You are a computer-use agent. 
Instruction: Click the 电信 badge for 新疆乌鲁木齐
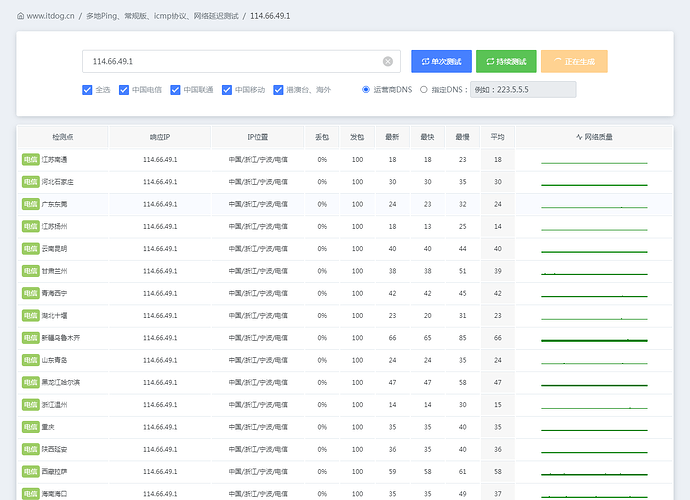tap(30, 338)
